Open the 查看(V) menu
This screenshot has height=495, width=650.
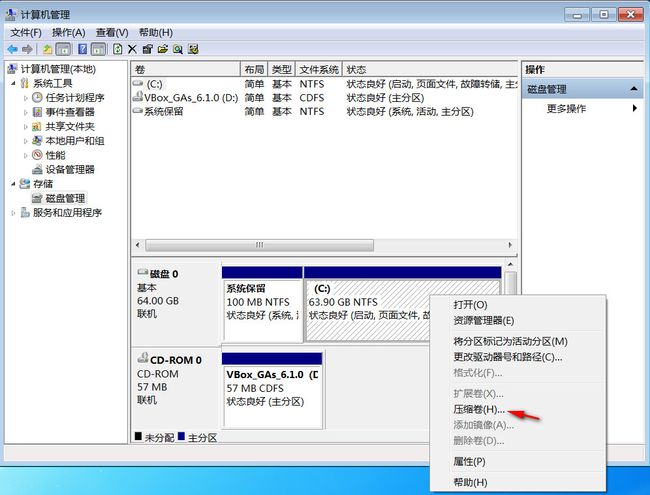click(x=112, y=33)
